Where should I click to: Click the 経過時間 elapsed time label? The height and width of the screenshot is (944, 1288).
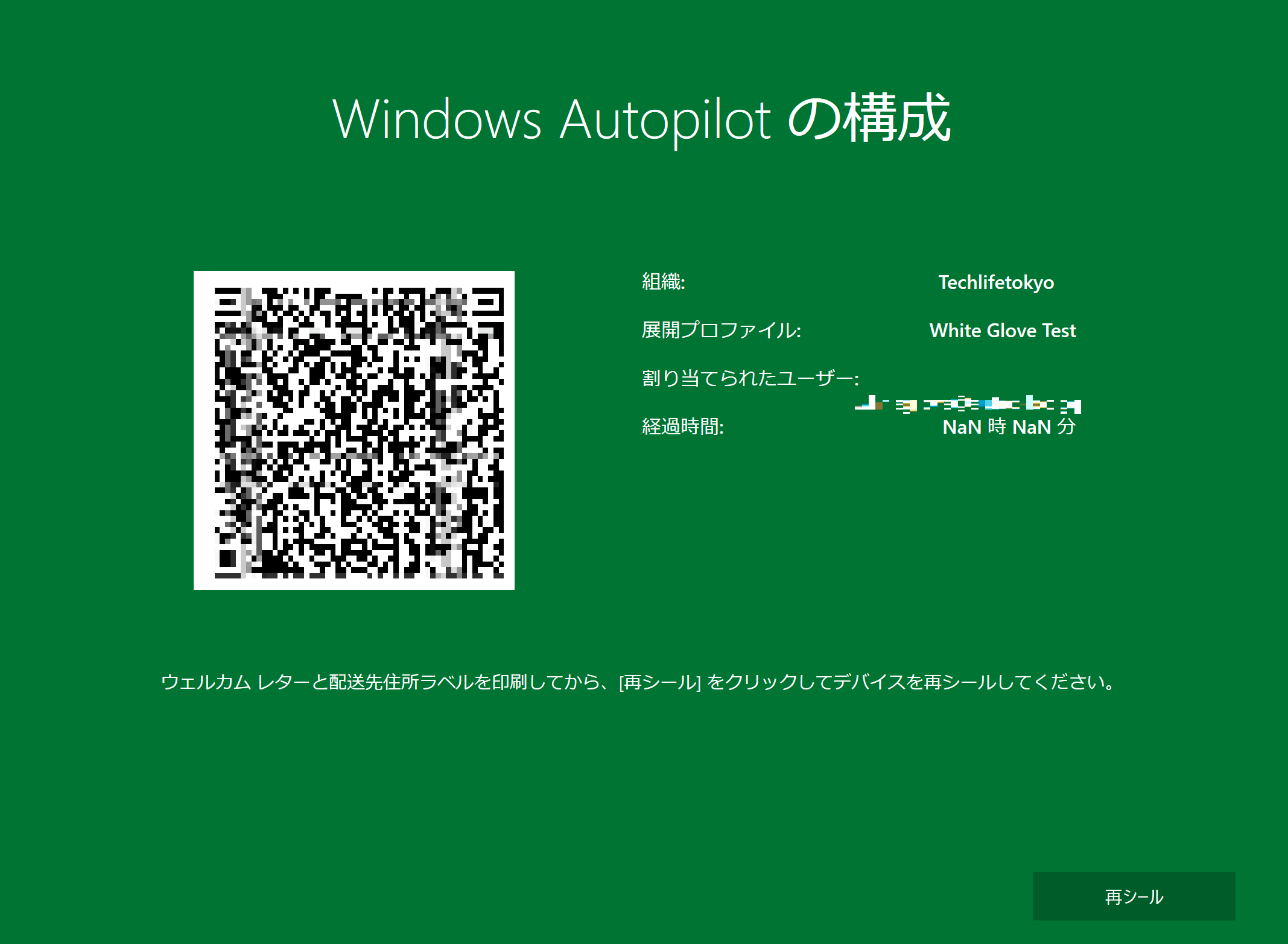(x=682, y=426)
